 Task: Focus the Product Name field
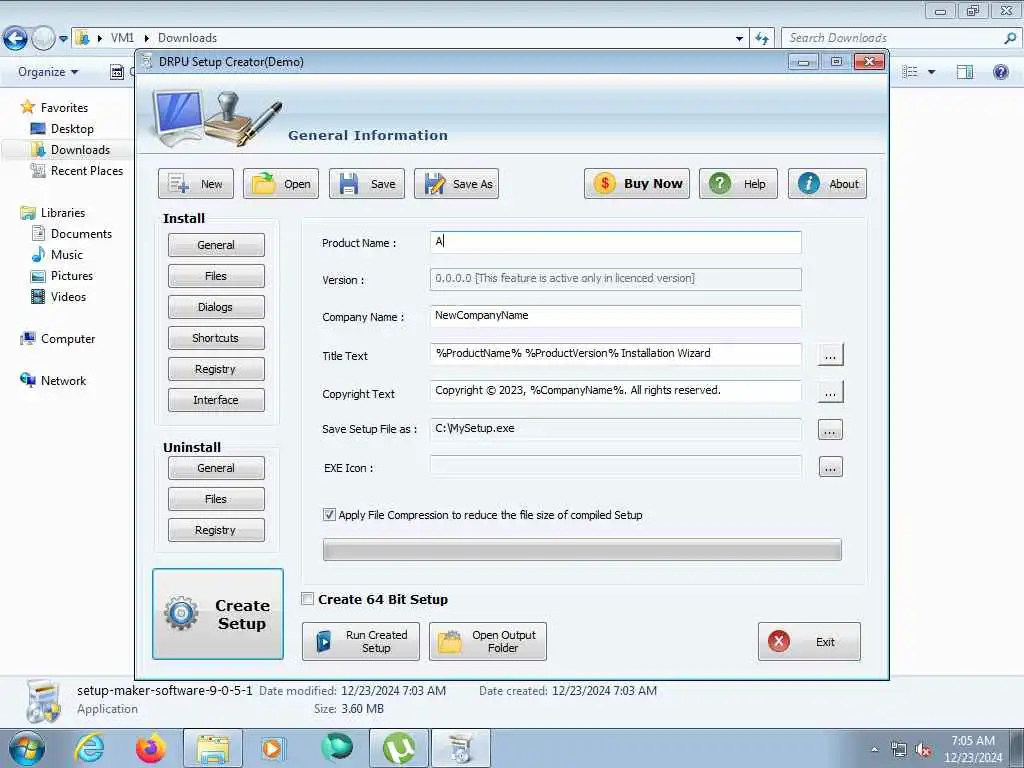[616, 242]
